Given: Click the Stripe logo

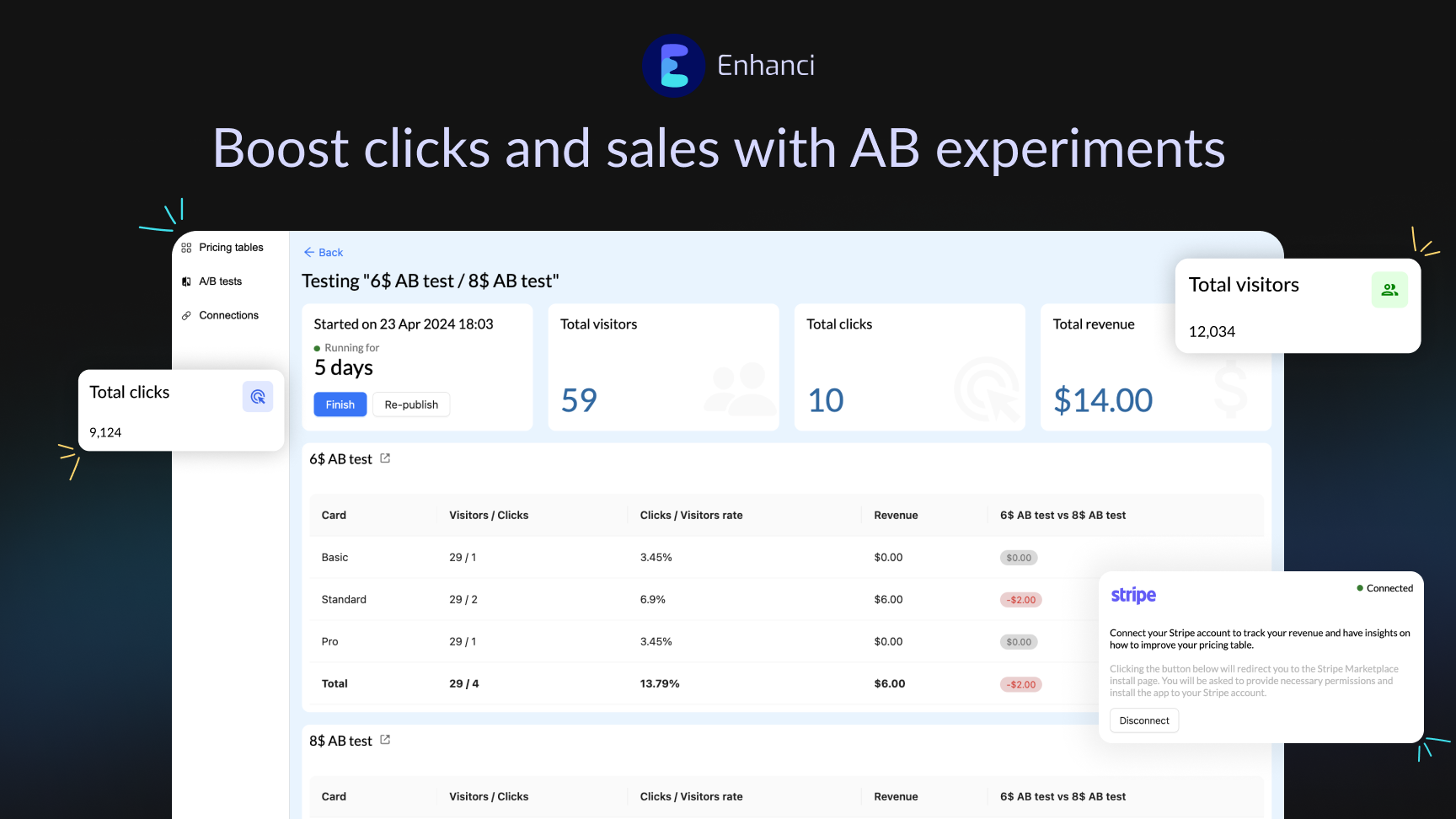Looking at the screenshot, I should point(1133,595).
